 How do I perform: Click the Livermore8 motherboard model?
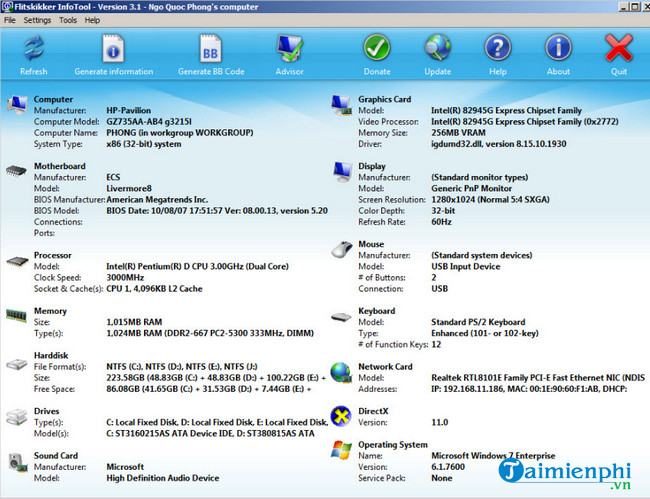(x=129, y=189)
